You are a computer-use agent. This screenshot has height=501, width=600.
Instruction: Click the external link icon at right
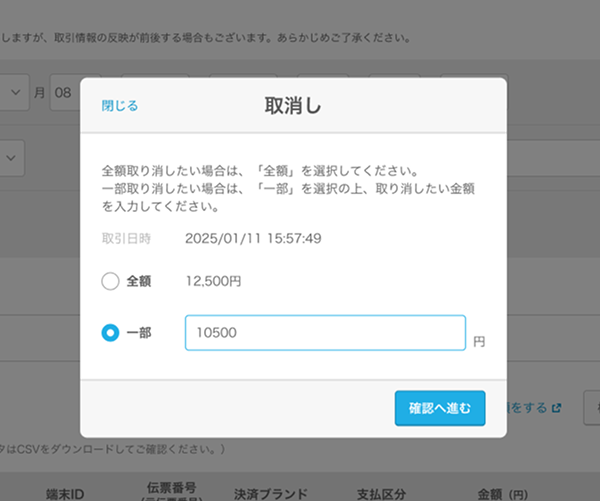coord(557,408)
